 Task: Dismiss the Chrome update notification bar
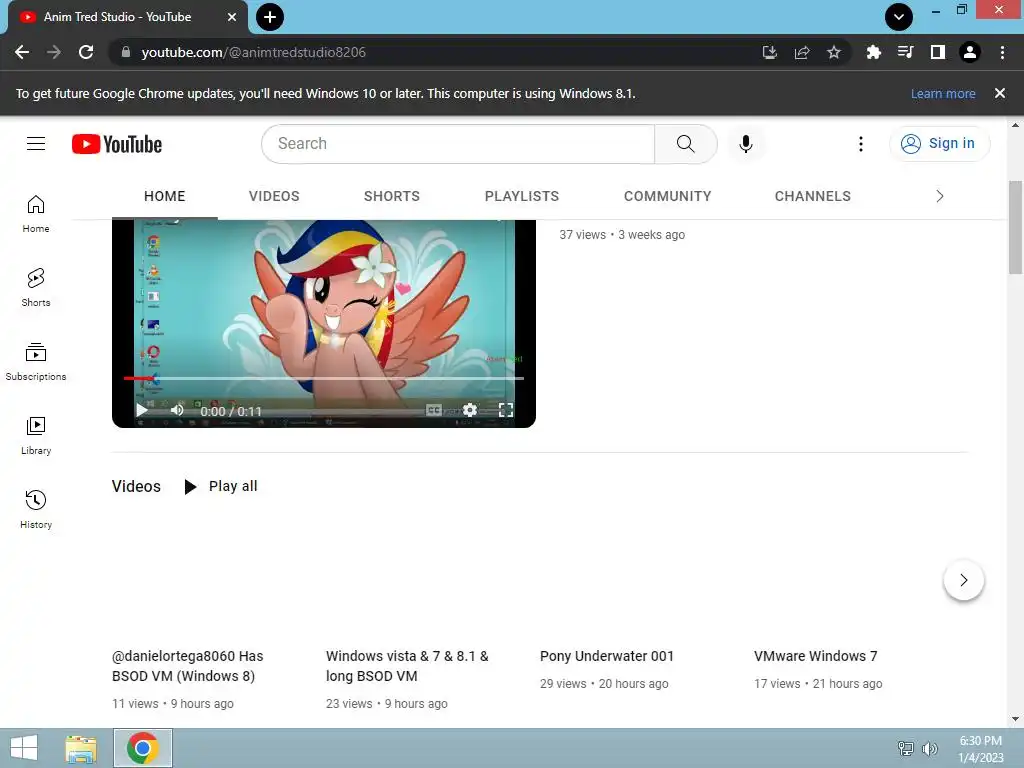1000,93
